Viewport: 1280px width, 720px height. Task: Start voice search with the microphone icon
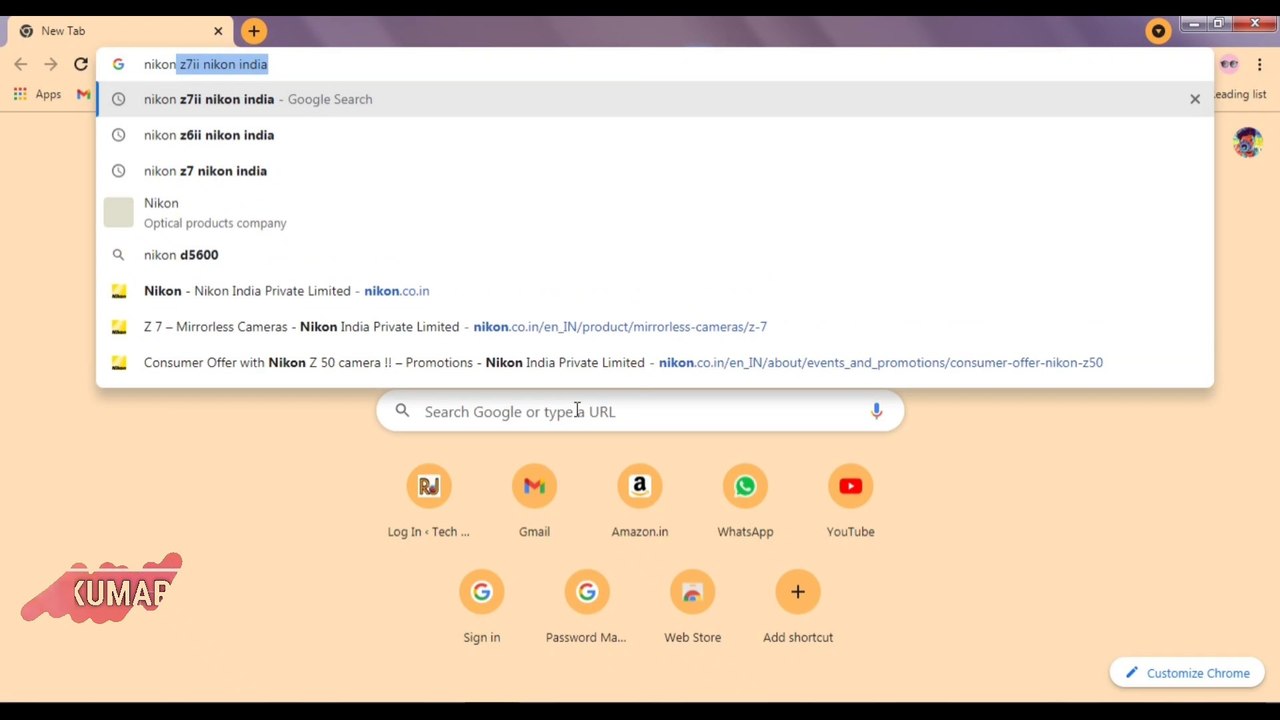[876, 411]
